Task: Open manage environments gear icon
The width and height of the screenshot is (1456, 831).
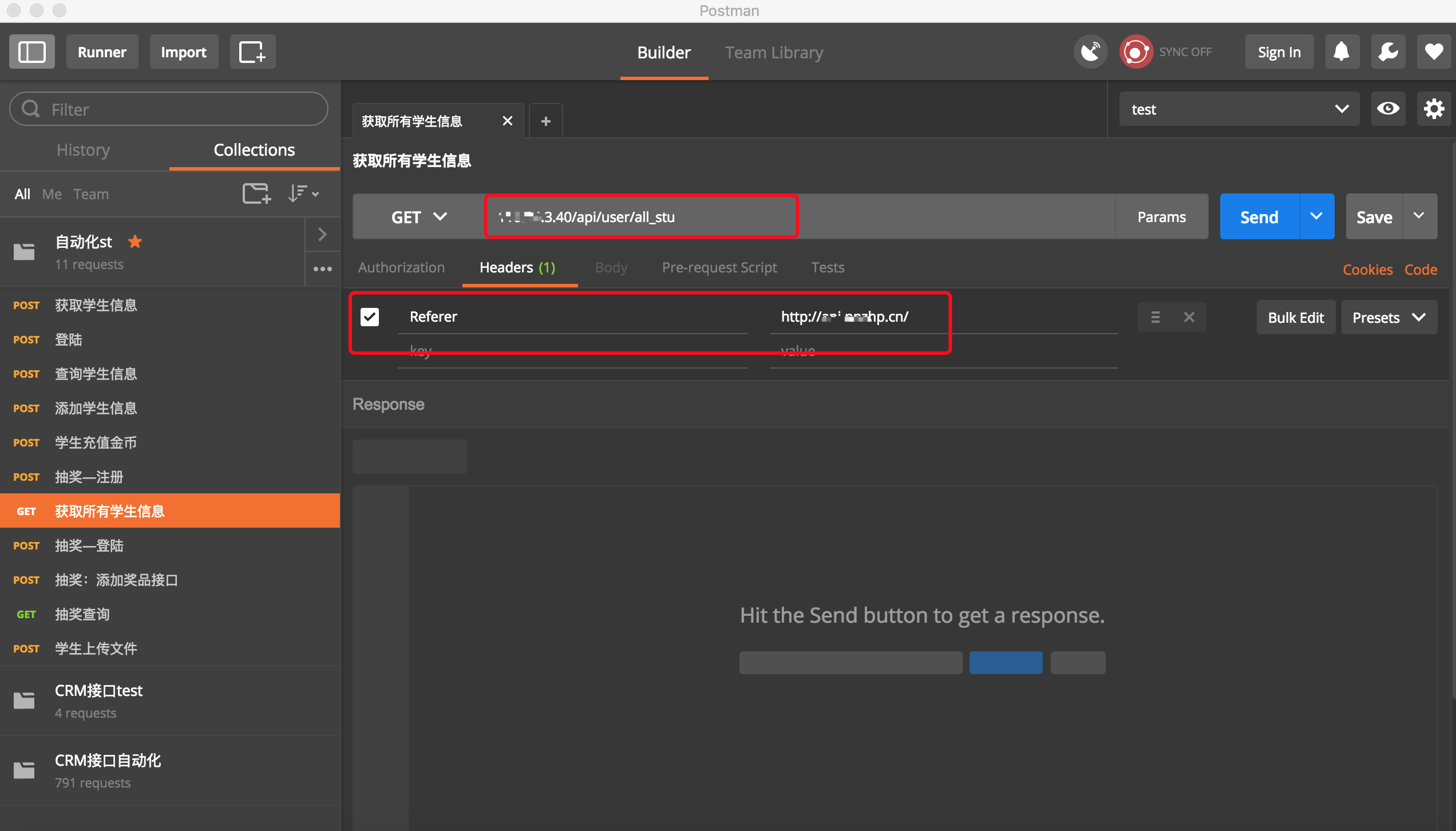Action: (x=1434, y=109)
